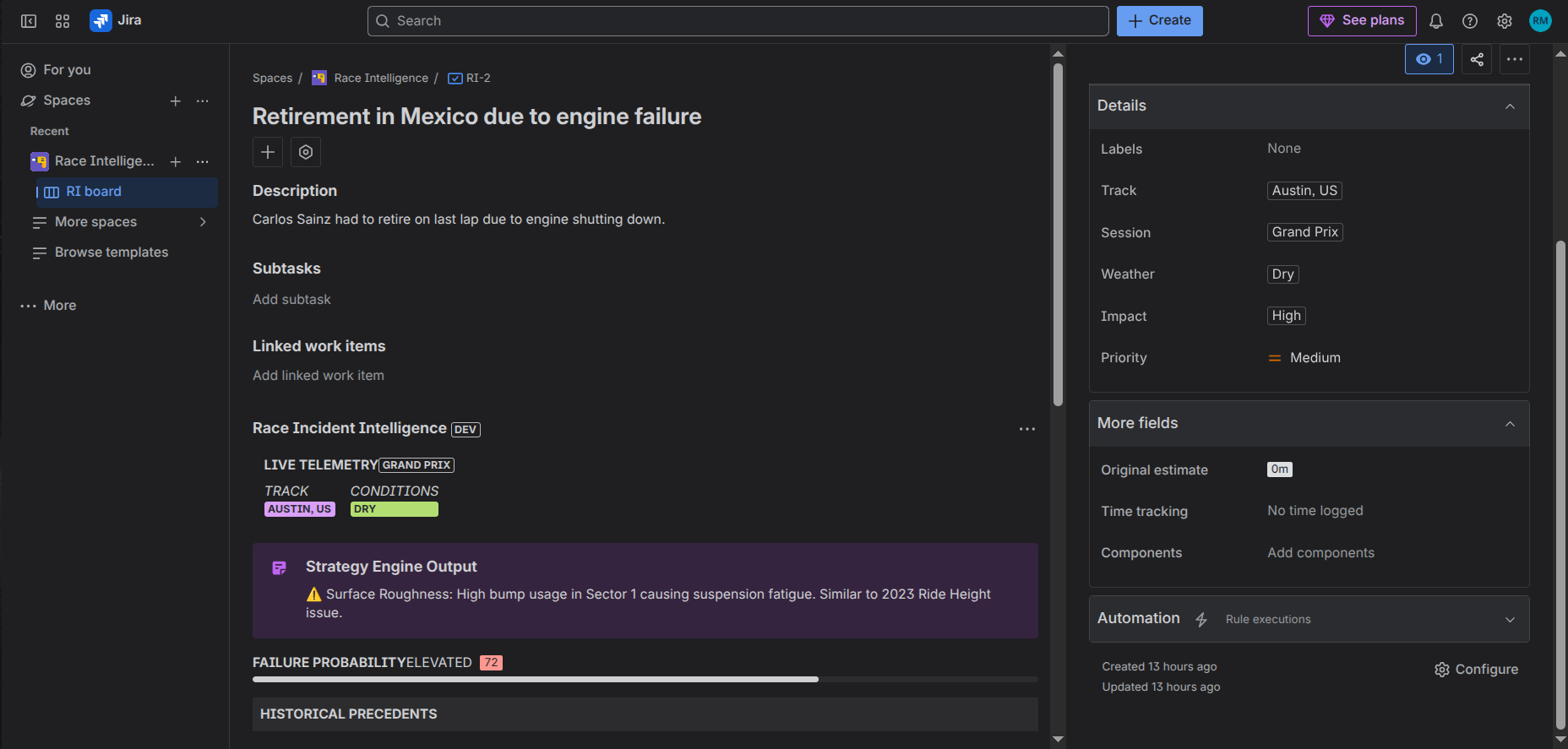Image resolution: width=1568 pixels, height=749 pixels.
Task: Click Add linked work item
Action: [x=318, y=376]
